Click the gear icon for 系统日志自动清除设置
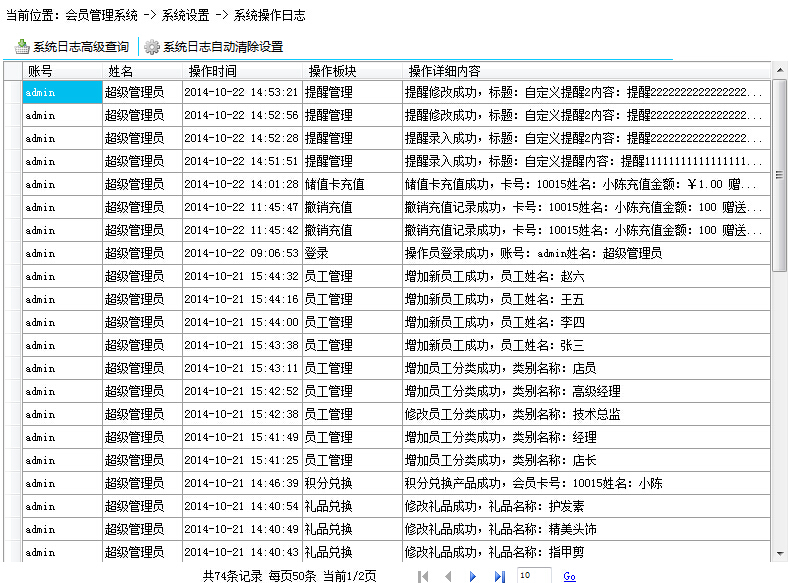 click(152, 47)
